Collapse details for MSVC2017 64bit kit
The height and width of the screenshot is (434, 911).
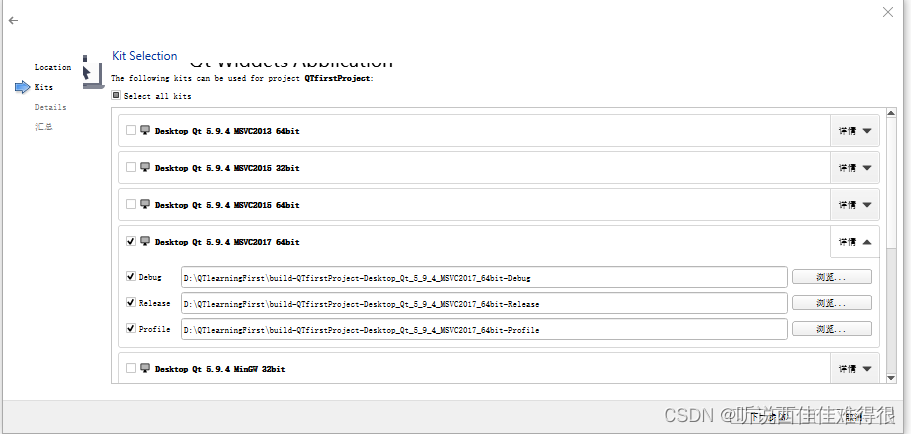pyautogui.click(x=855, y=242)
